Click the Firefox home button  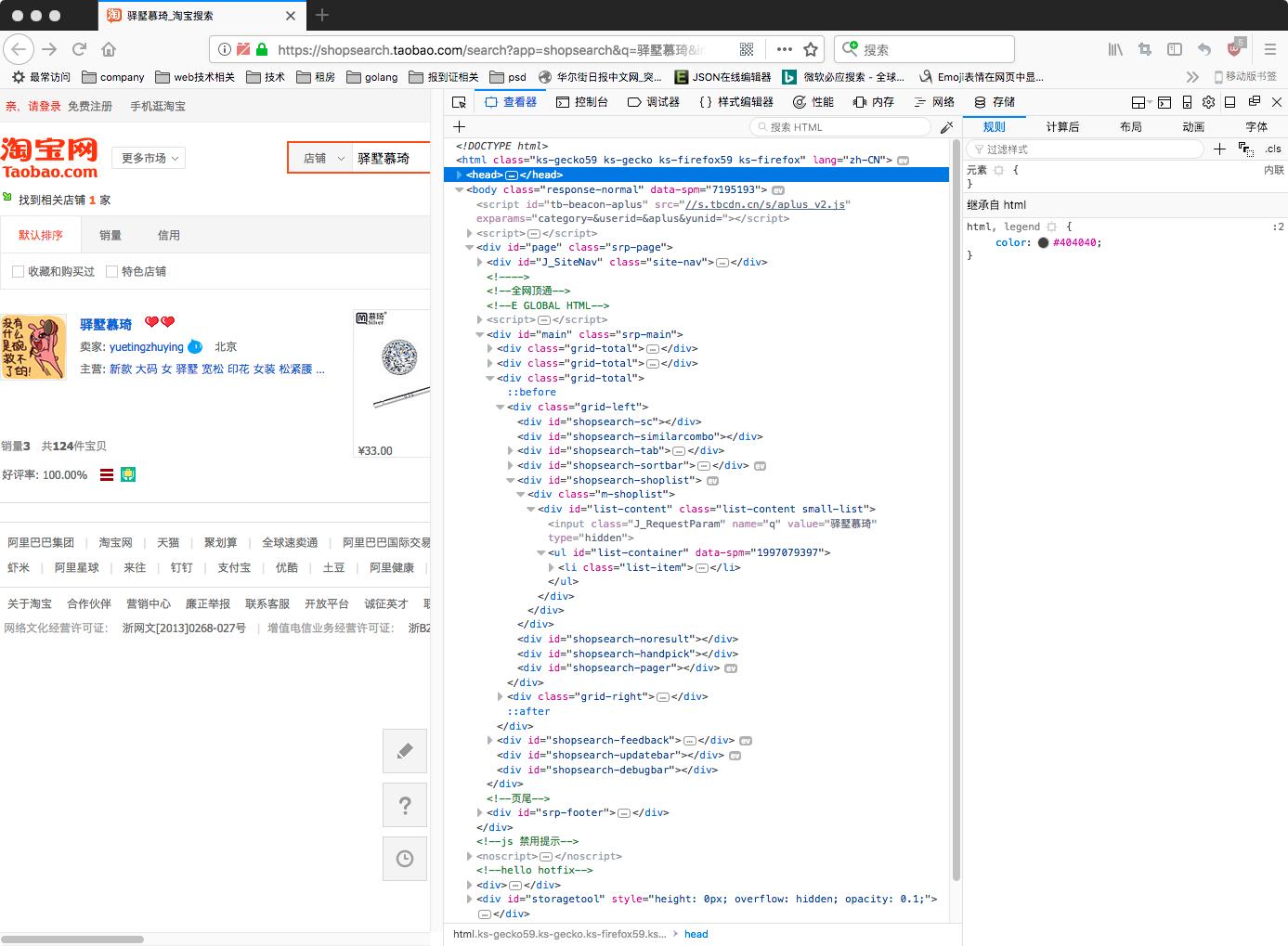click(109, 49)
